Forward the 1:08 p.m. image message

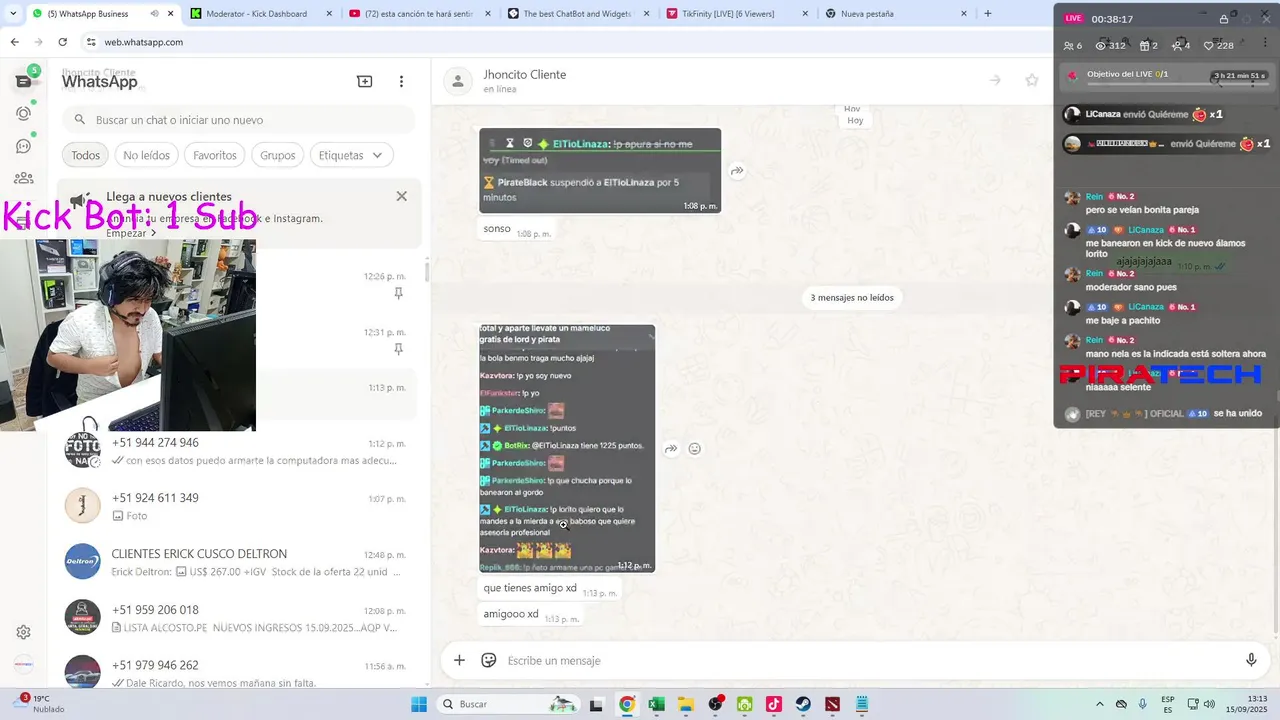[x=737, y=171]
